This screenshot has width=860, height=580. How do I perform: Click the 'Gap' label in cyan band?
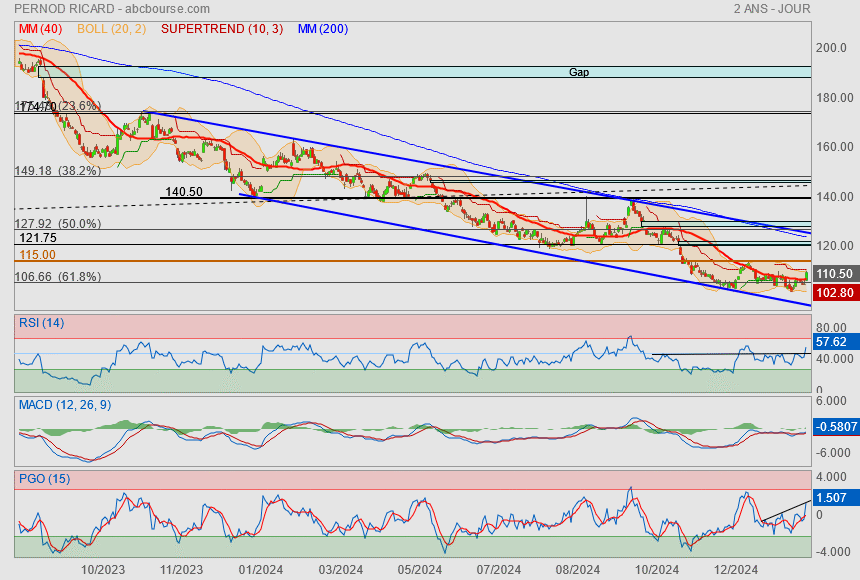pyautogui.click(x=579, y=72)
